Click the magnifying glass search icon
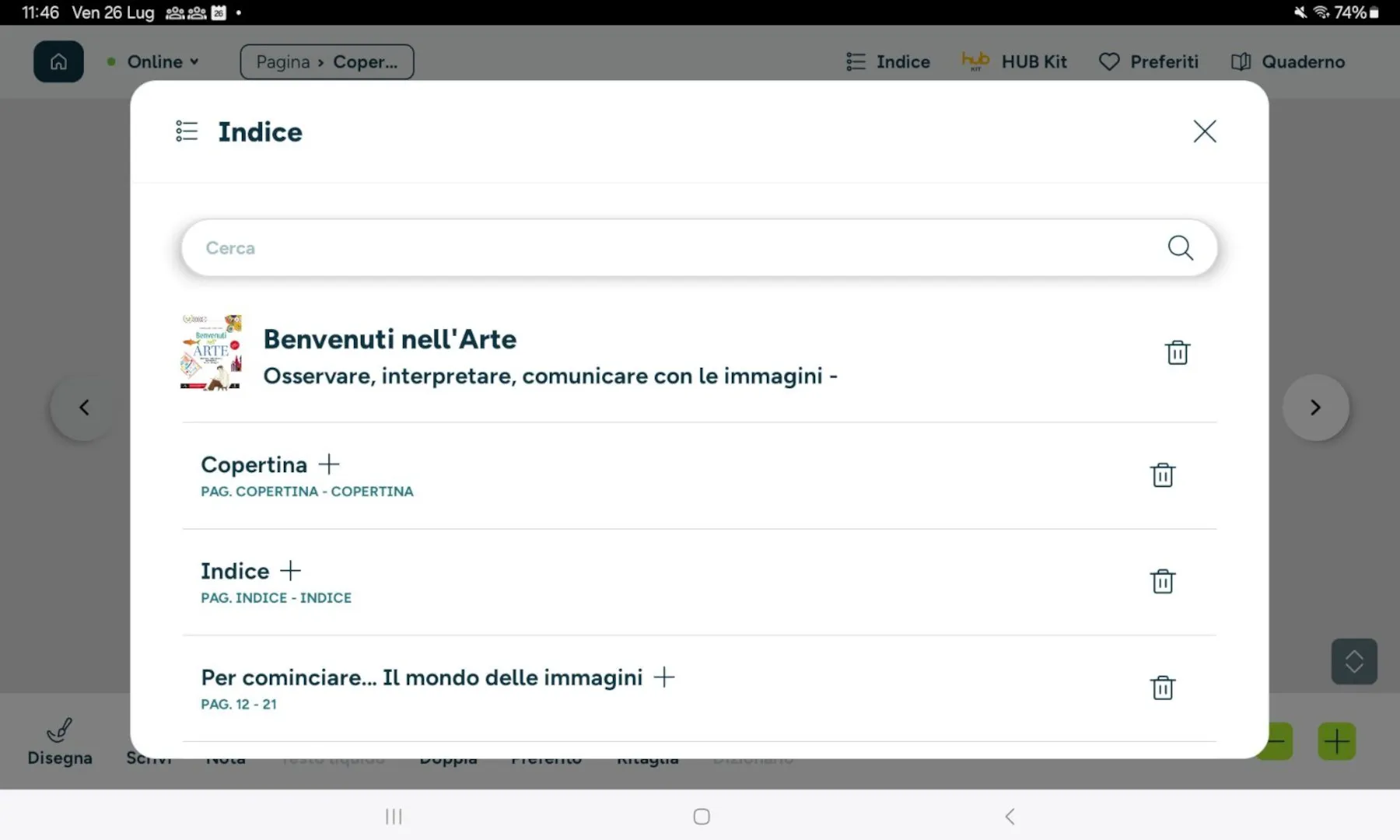 [1180, 247]
